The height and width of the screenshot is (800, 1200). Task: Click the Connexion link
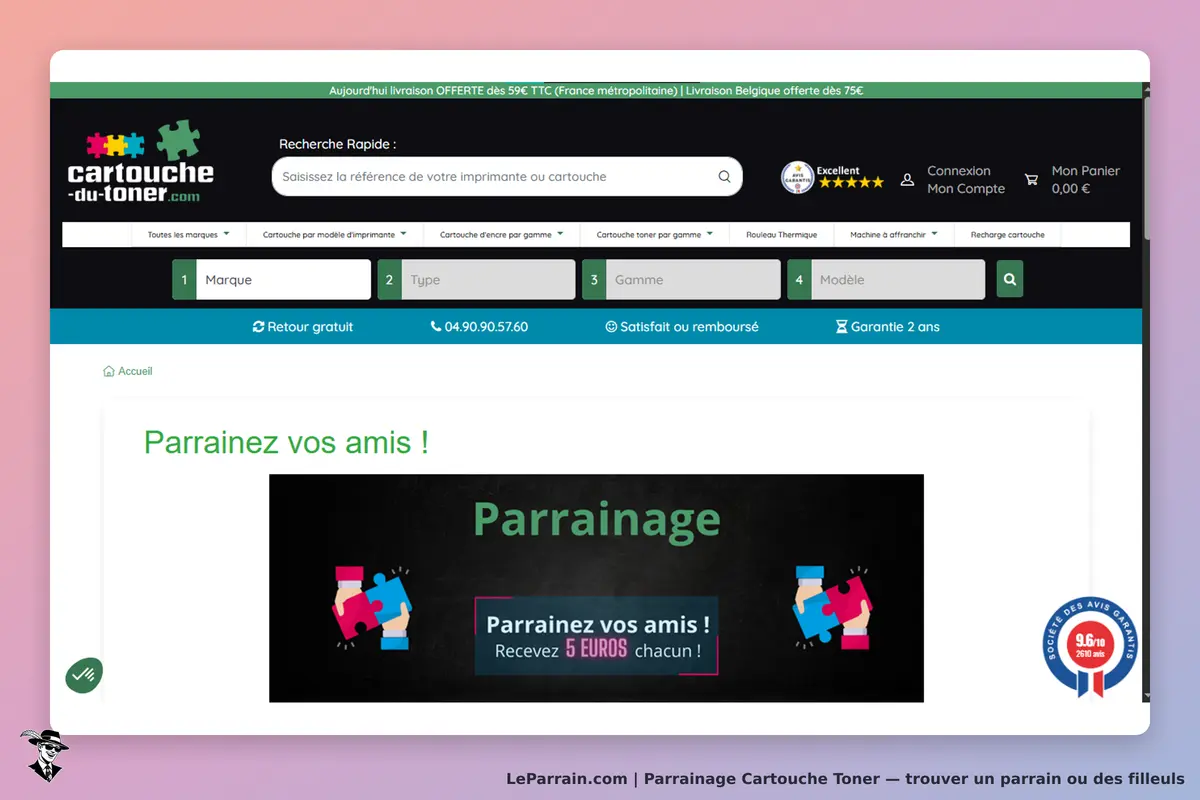coord(959,171)
